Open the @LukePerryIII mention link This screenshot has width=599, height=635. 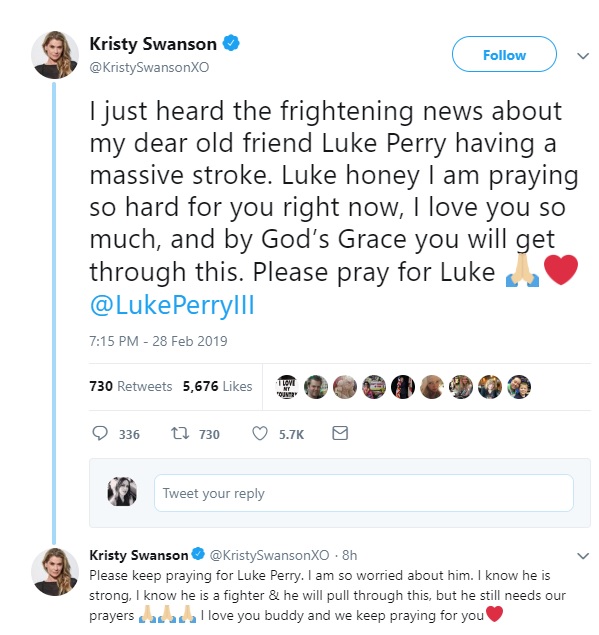point(172,305)
